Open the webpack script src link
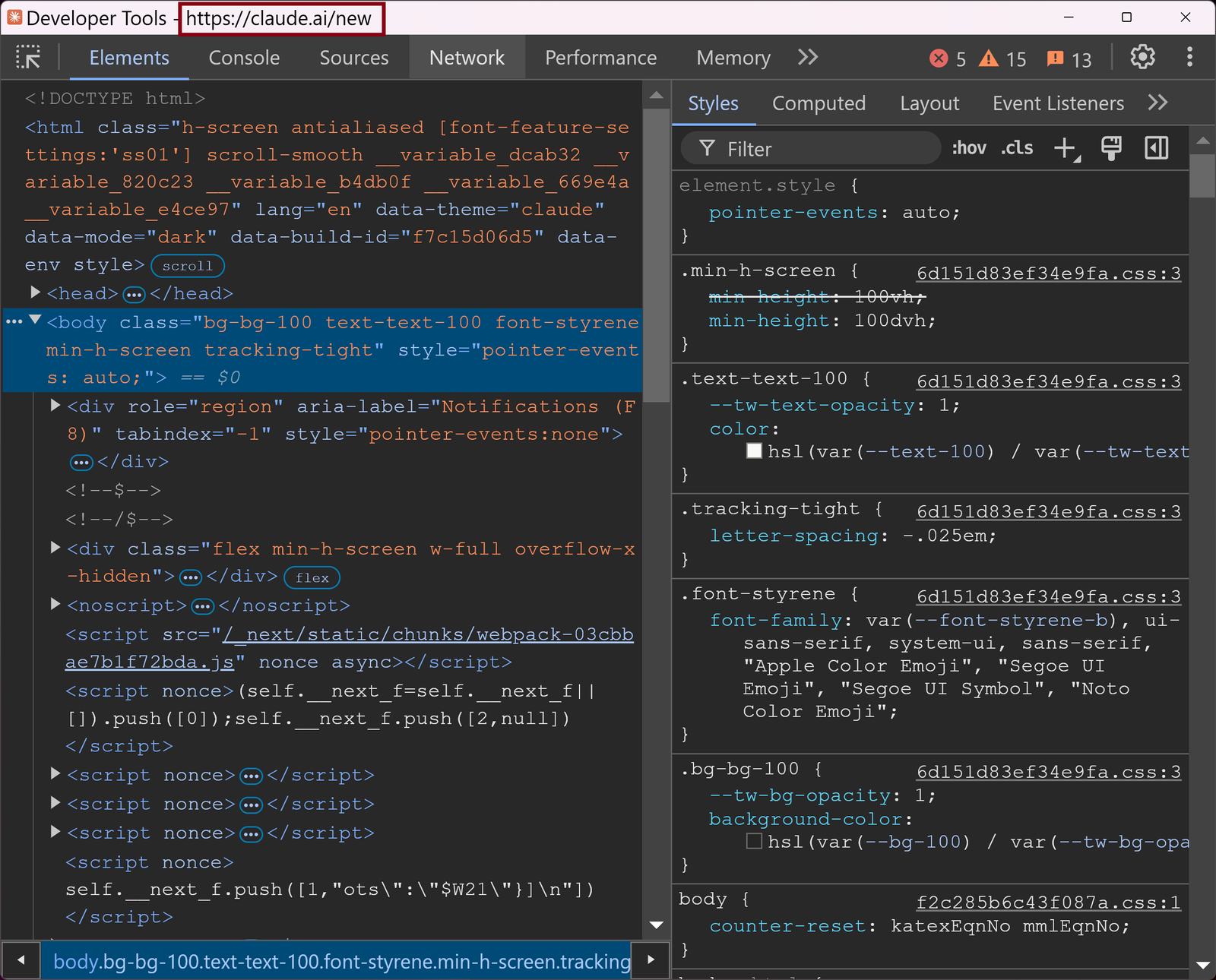1216x980 pixels. point(350,648)
